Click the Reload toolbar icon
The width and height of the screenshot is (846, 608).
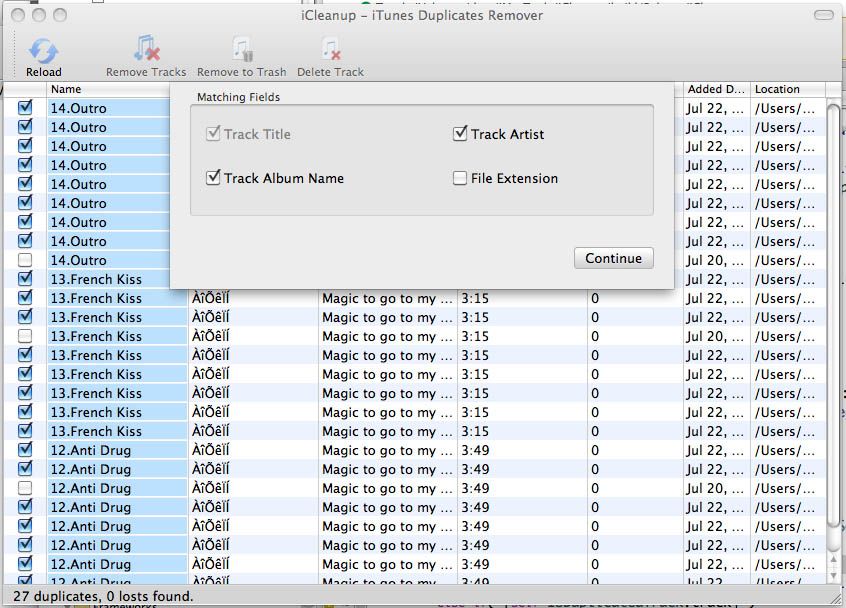click(x=43, y=51)
